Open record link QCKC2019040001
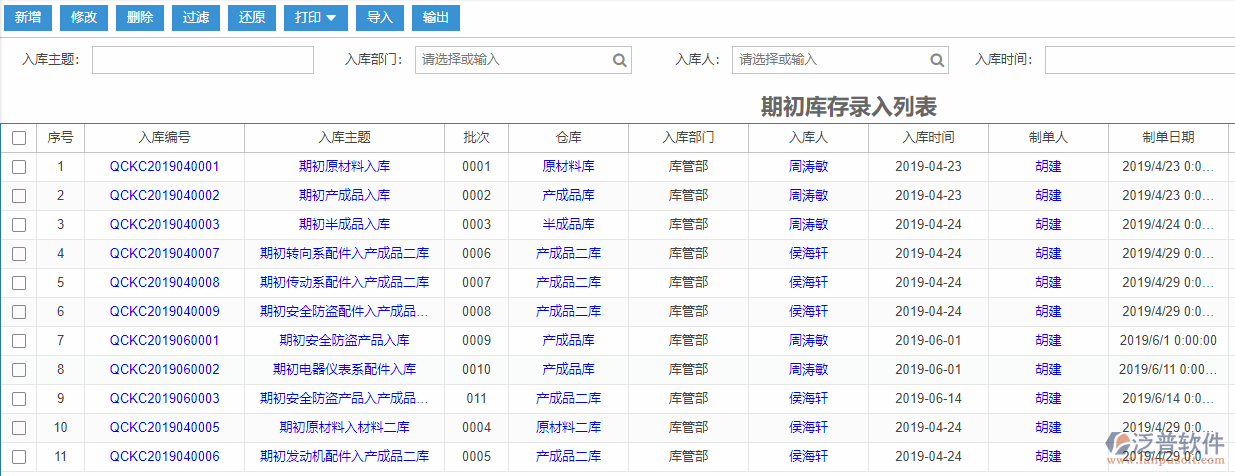This screenshot has width=1235, height=476. click(164, 167)
